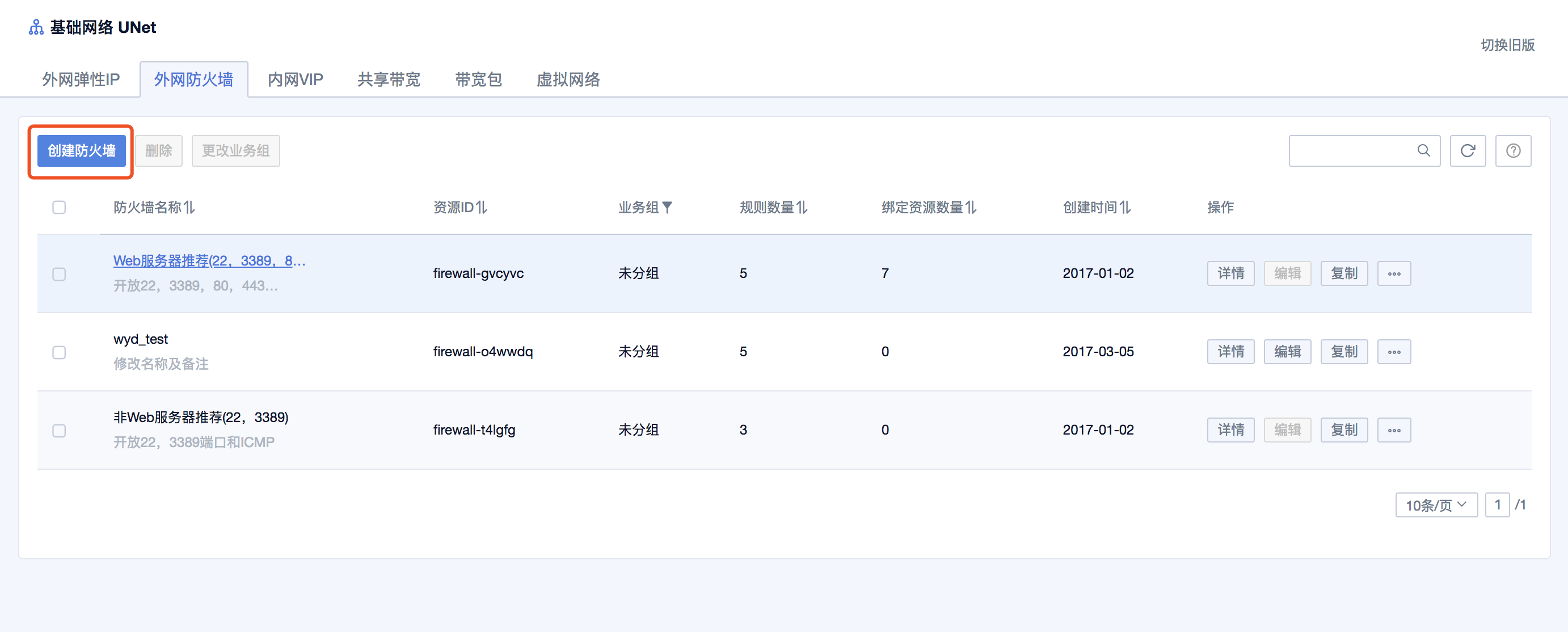Open more actions for firewall-gvcyvc
The height and width of the screenshot is (632, 1568).
(1393, 273)
